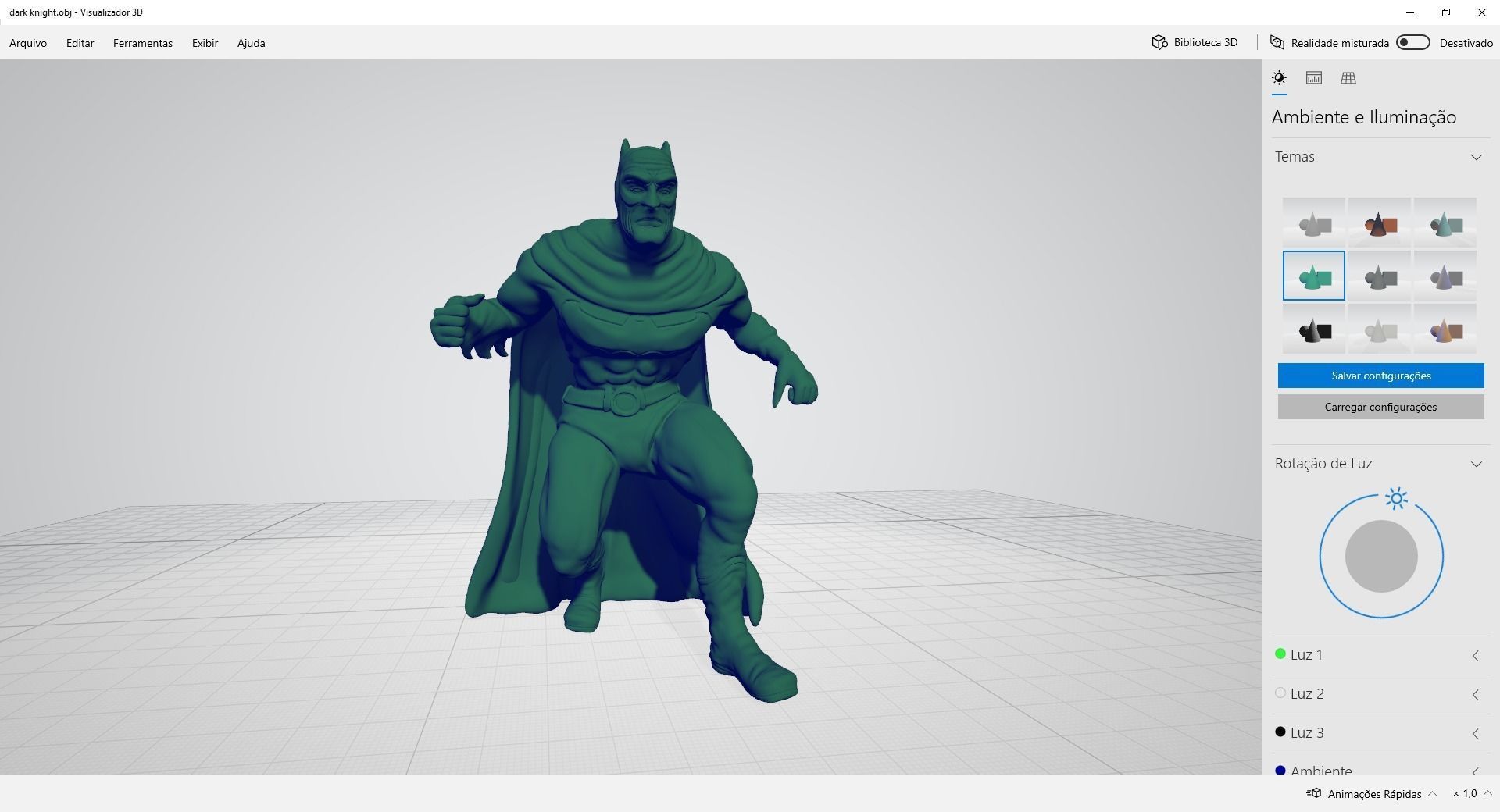1500x812 pixels.
Task: Open the Environment and Lighting sun tab
Action: (x=1279, y=78)
